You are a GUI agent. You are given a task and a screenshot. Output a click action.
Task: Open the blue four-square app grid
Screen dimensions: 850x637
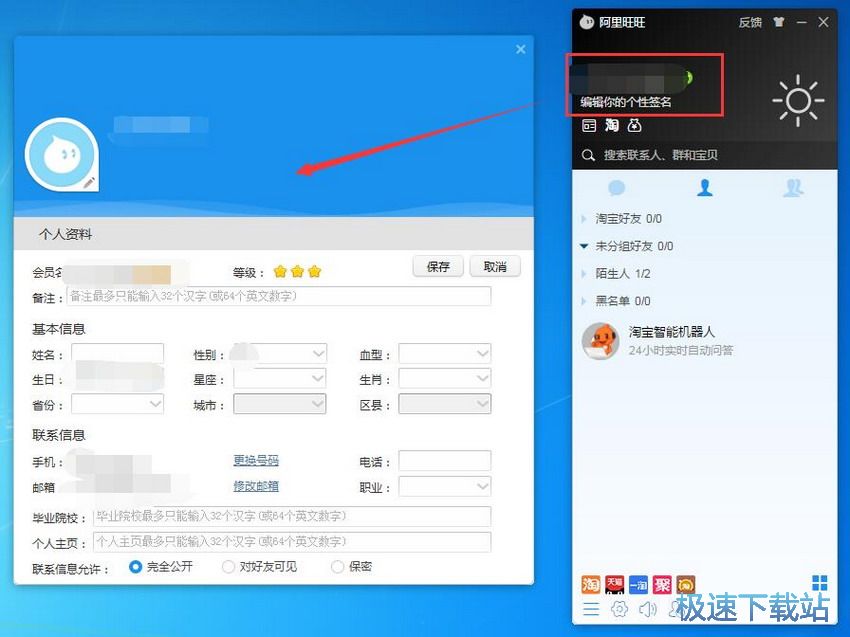tap(820, 583)
